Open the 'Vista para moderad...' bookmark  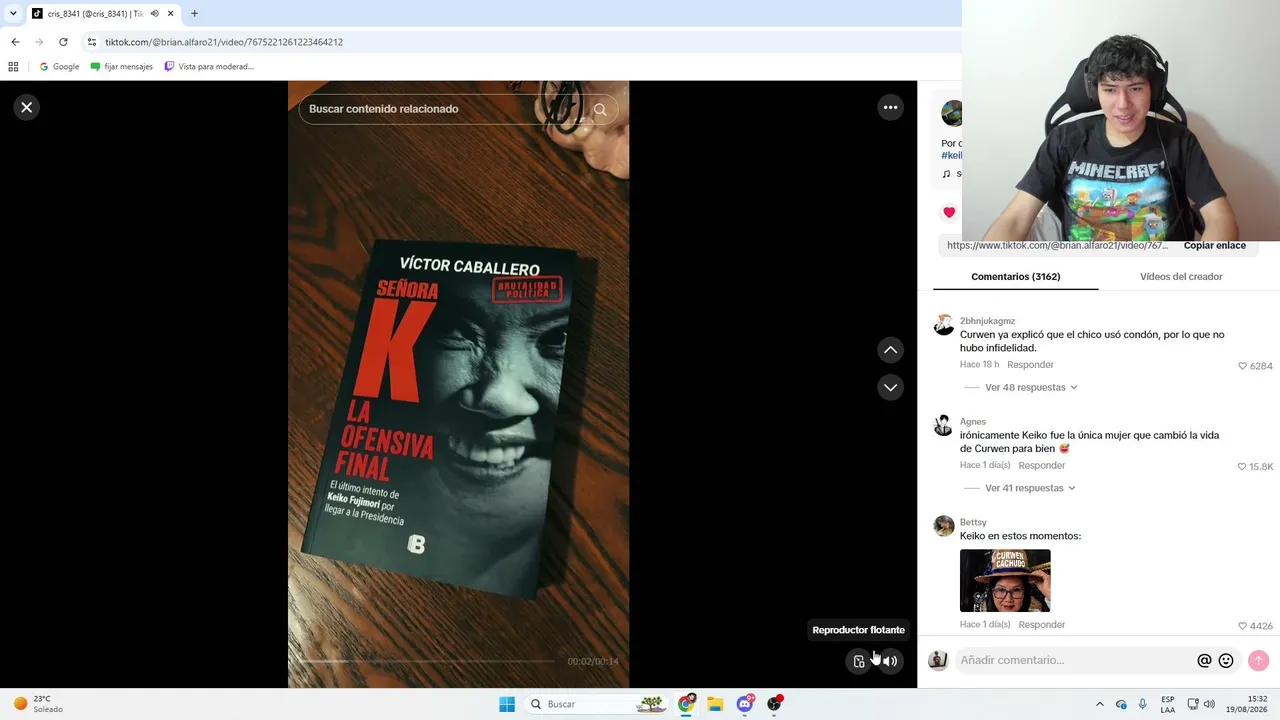click(x=209, y=67)
